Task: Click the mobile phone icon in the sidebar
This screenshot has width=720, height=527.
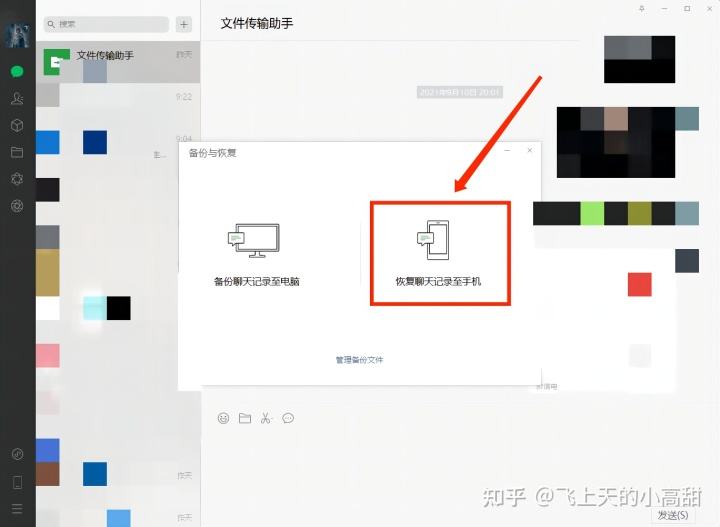Action: coord(17,482)
